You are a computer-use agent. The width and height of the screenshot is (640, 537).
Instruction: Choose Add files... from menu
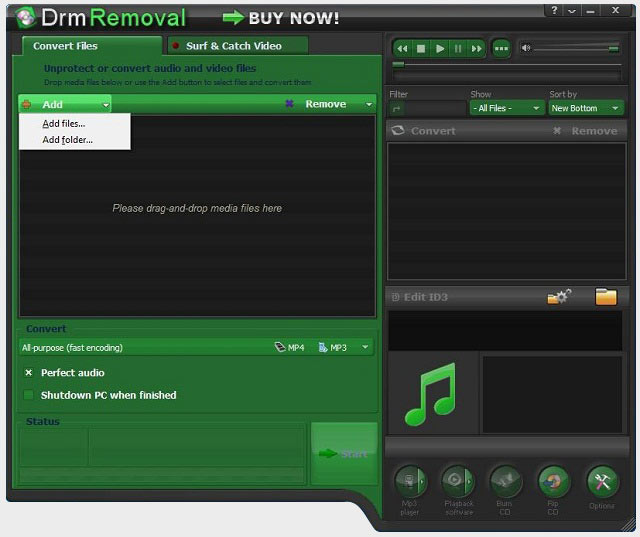click(x=75, y=123)
